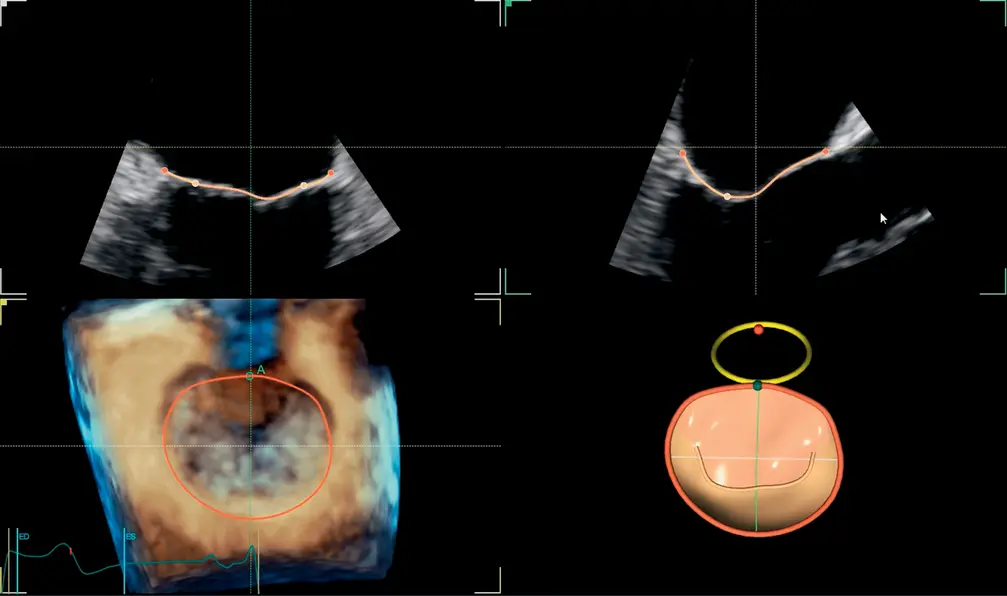Image resolution: width=1007 pixels, height=596 pixels.
Task: Click the red tick on the ECG trace
Action: 71,549
